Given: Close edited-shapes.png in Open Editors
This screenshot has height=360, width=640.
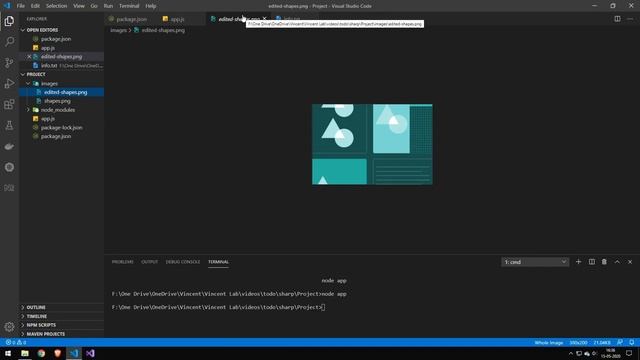Looking at the screenshot, I should 29,56.
